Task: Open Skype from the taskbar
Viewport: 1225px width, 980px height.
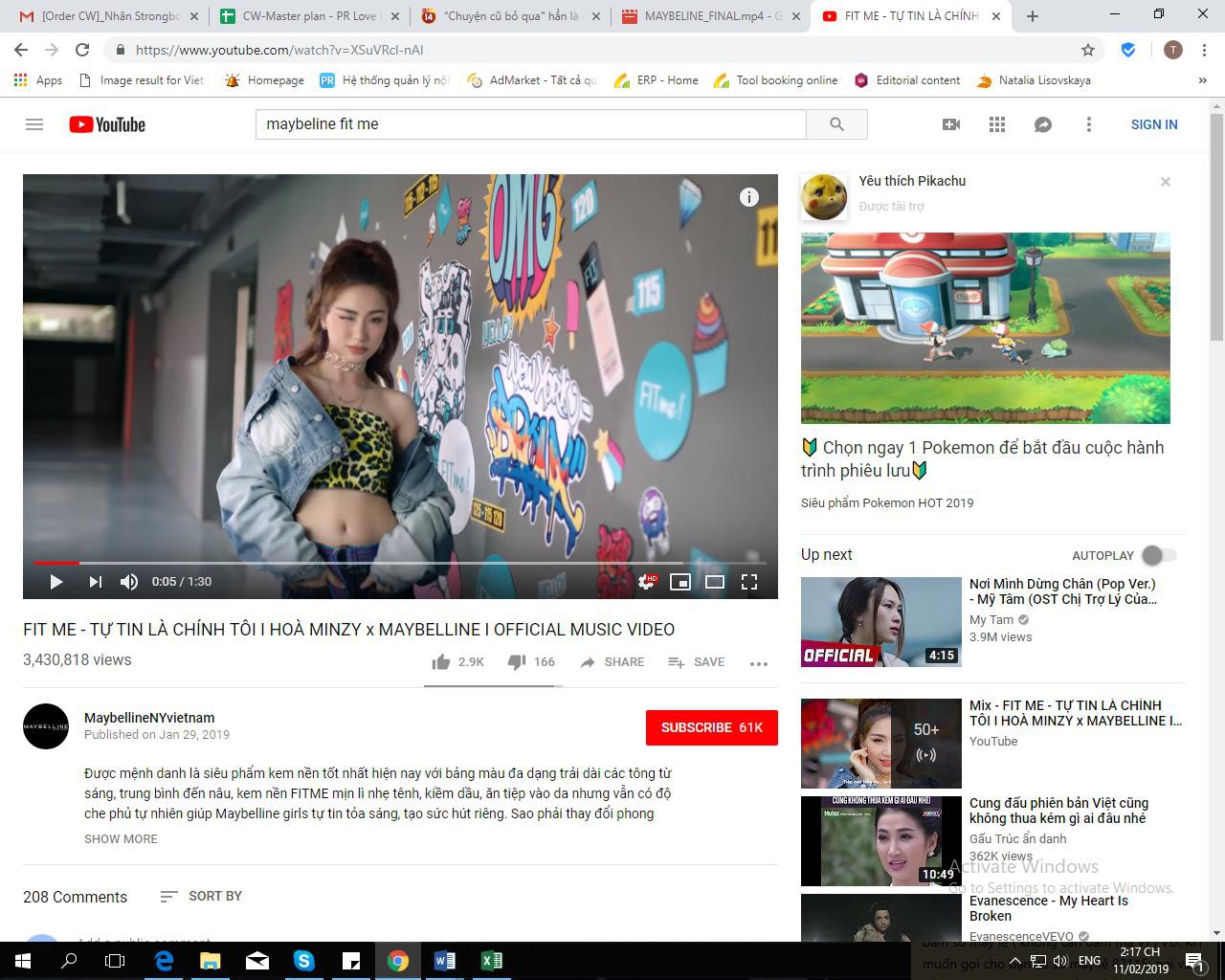Action: (304, 961)
